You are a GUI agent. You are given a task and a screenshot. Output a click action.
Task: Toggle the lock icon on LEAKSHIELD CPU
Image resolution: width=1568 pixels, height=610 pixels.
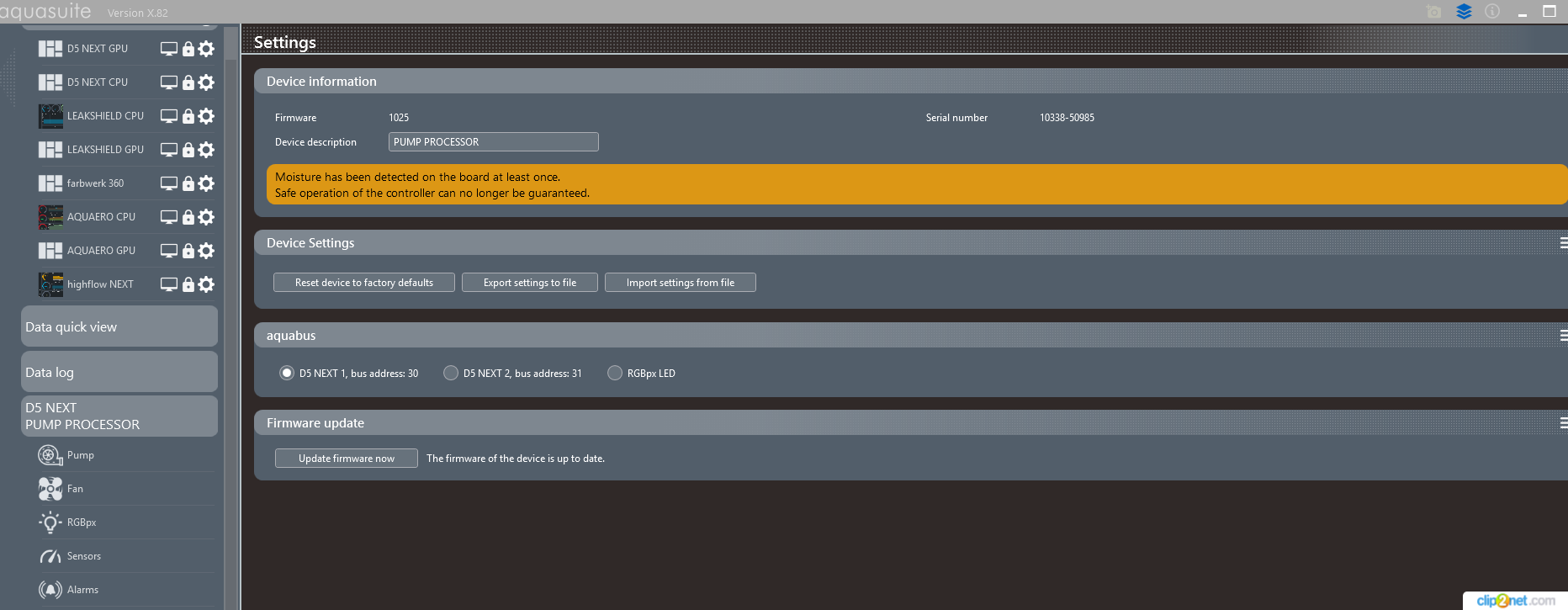[x=188, y=116]
